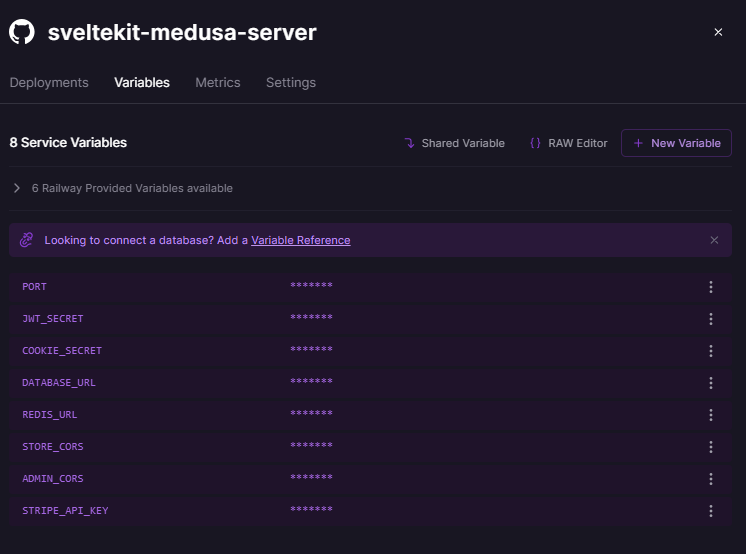Reveal the masked JWT_SECRET value
Image resolution: width=746 pixels, height=554 pixels.
311,317
